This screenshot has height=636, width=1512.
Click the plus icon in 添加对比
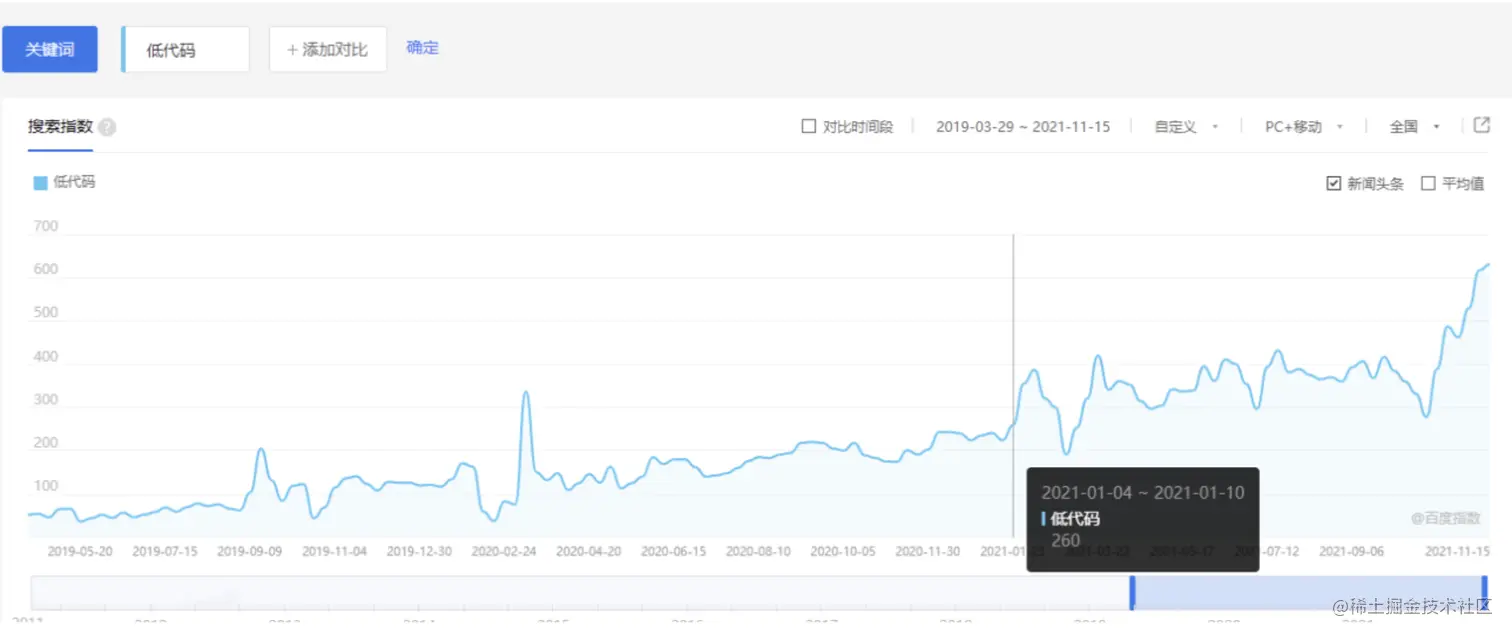(293, 50)
